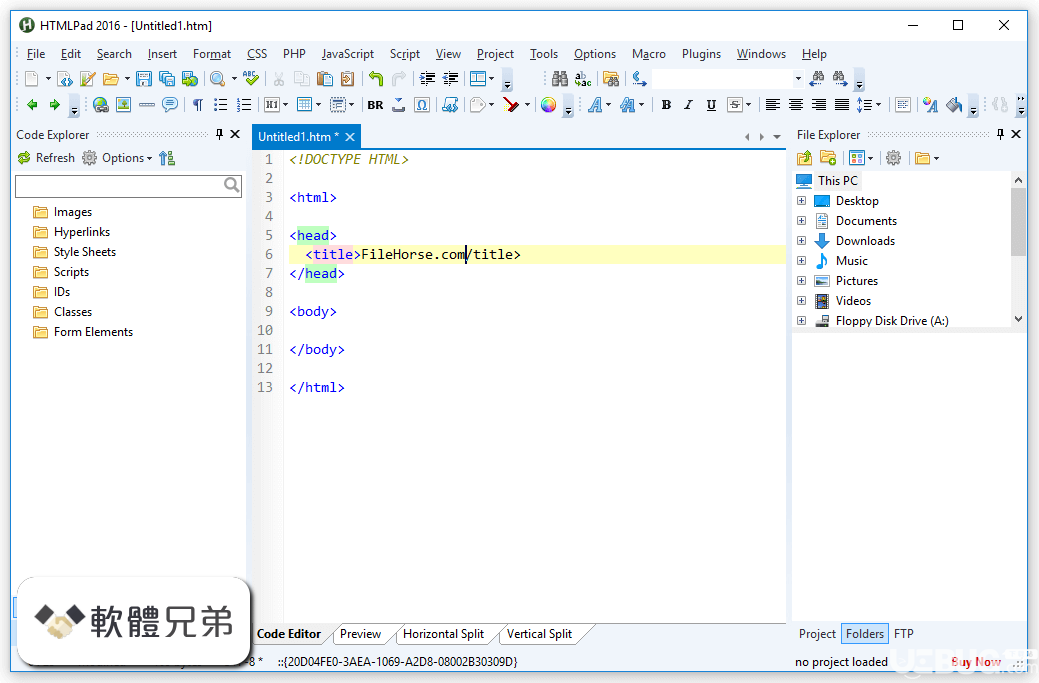
Task: Toggle Bold formatting
Action: pos(666,105)
